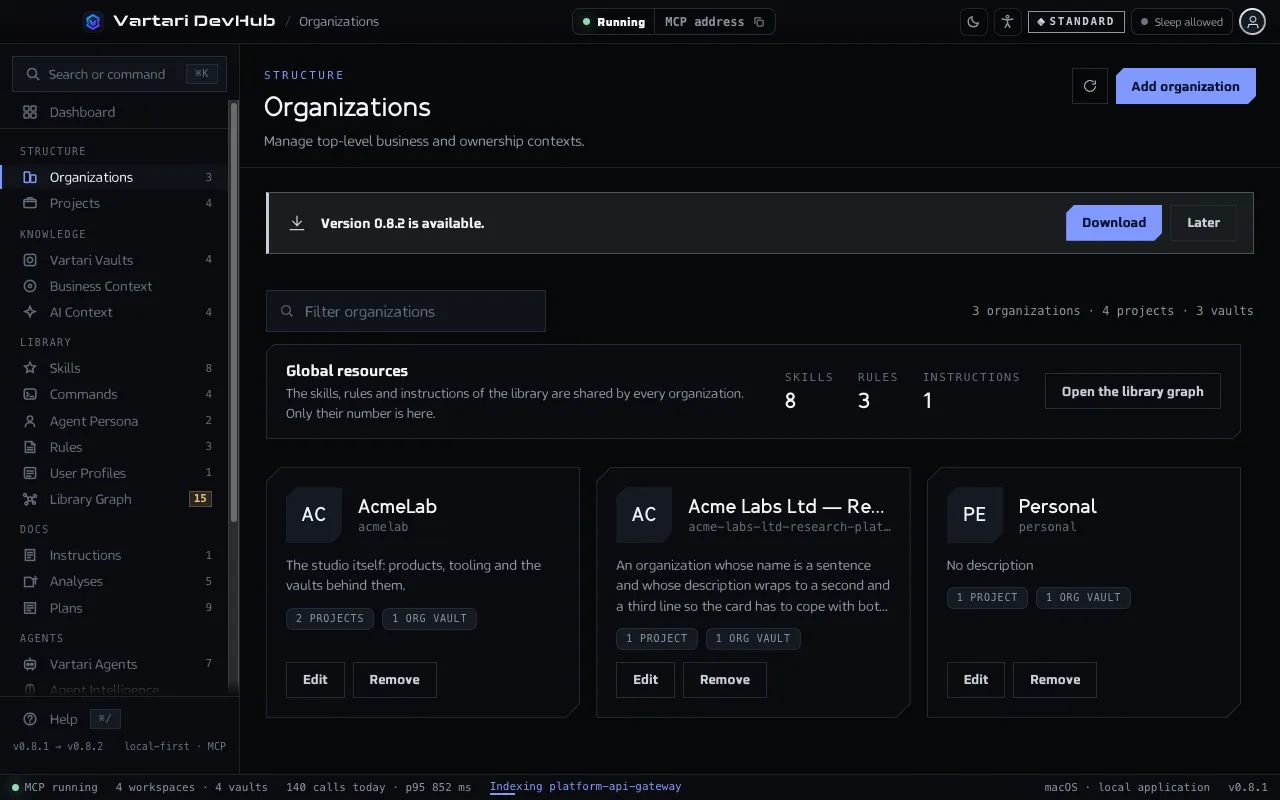The width and height of the screenshot is (1280, 800).
Task: Select Projects in the sidebar
Action: click(x=114, y=203)
